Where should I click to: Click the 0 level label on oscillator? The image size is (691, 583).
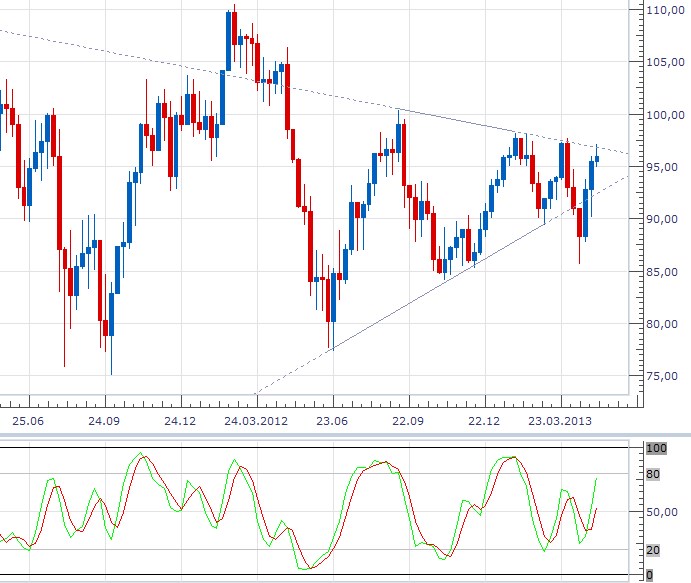point(649,574)
